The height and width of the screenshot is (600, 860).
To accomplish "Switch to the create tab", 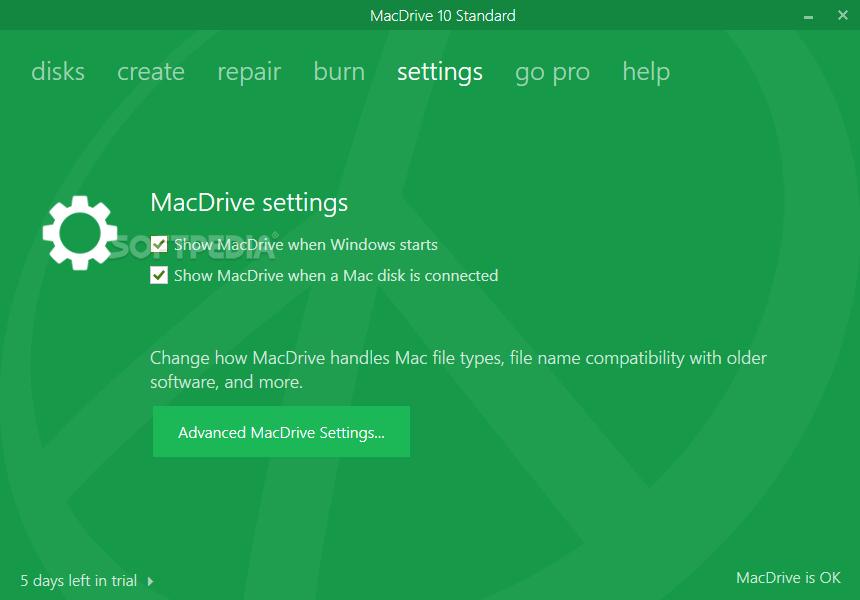I will [151, 72].
